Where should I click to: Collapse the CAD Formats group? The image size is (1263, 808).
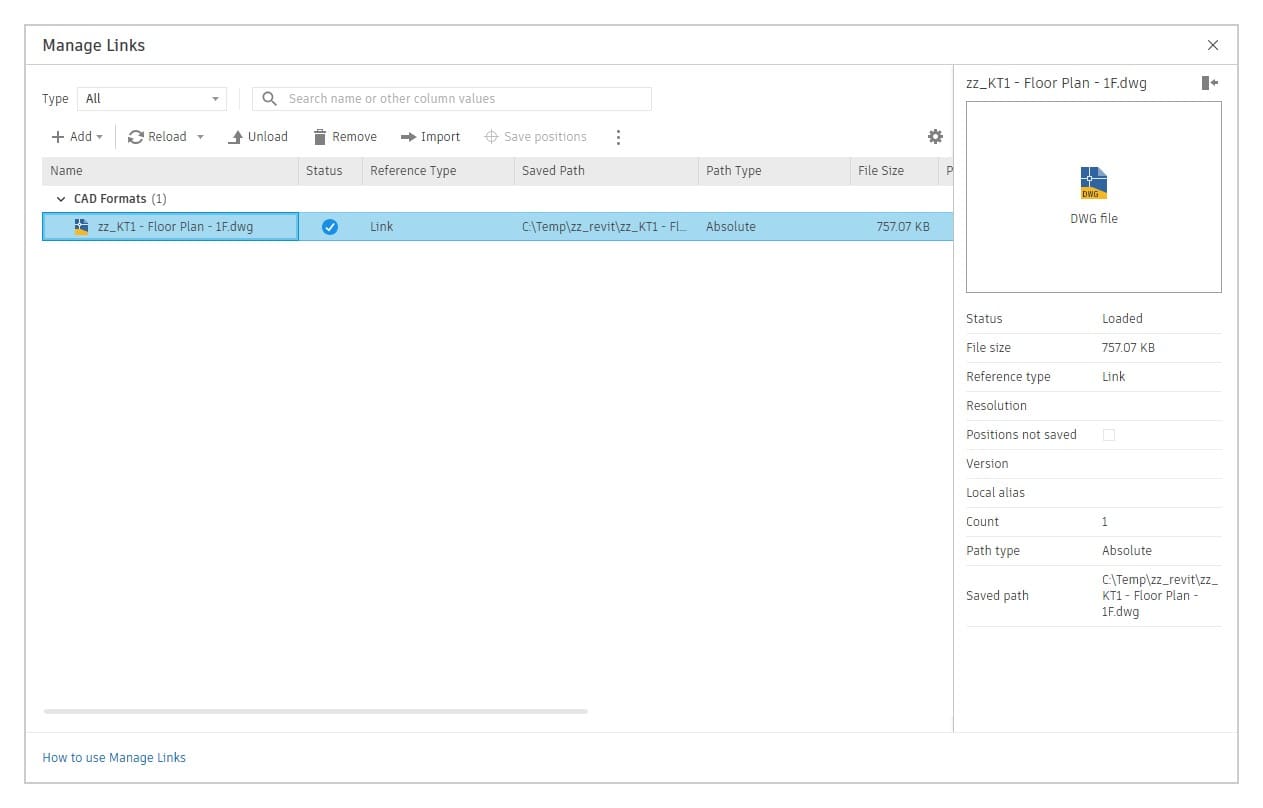click(61, 199)
